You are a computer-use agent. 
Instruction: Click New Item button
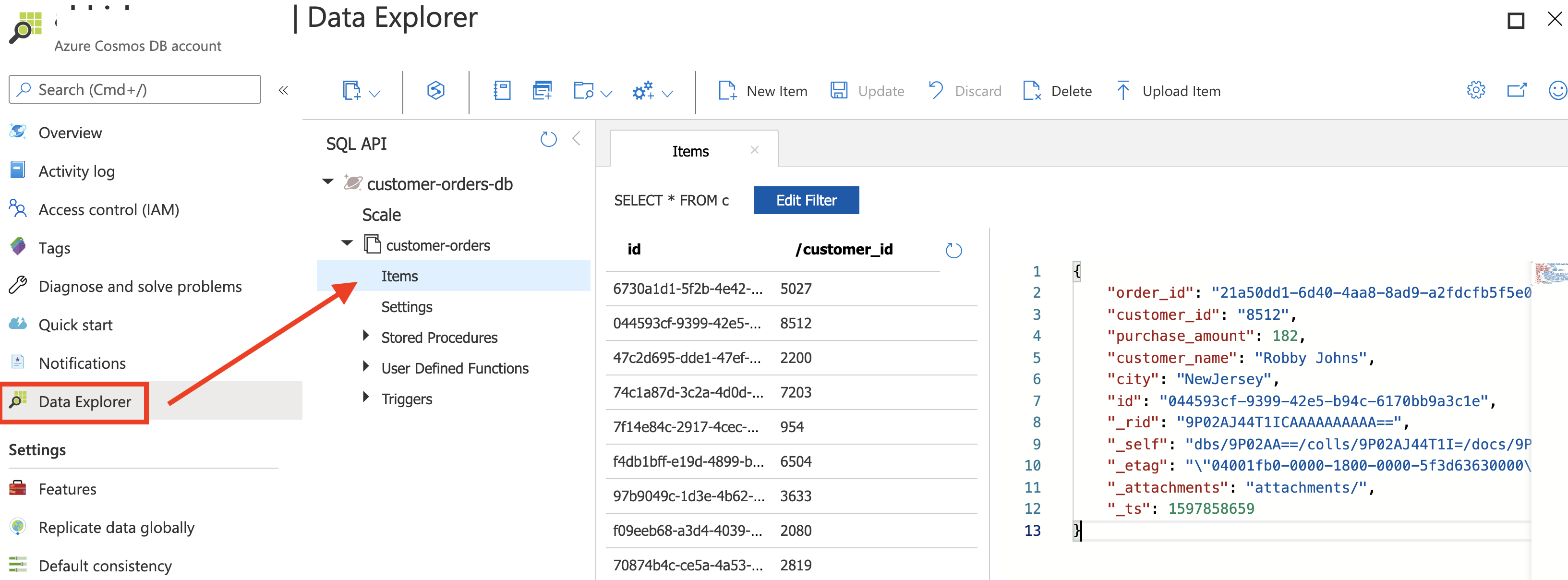[x=763, y=91]
